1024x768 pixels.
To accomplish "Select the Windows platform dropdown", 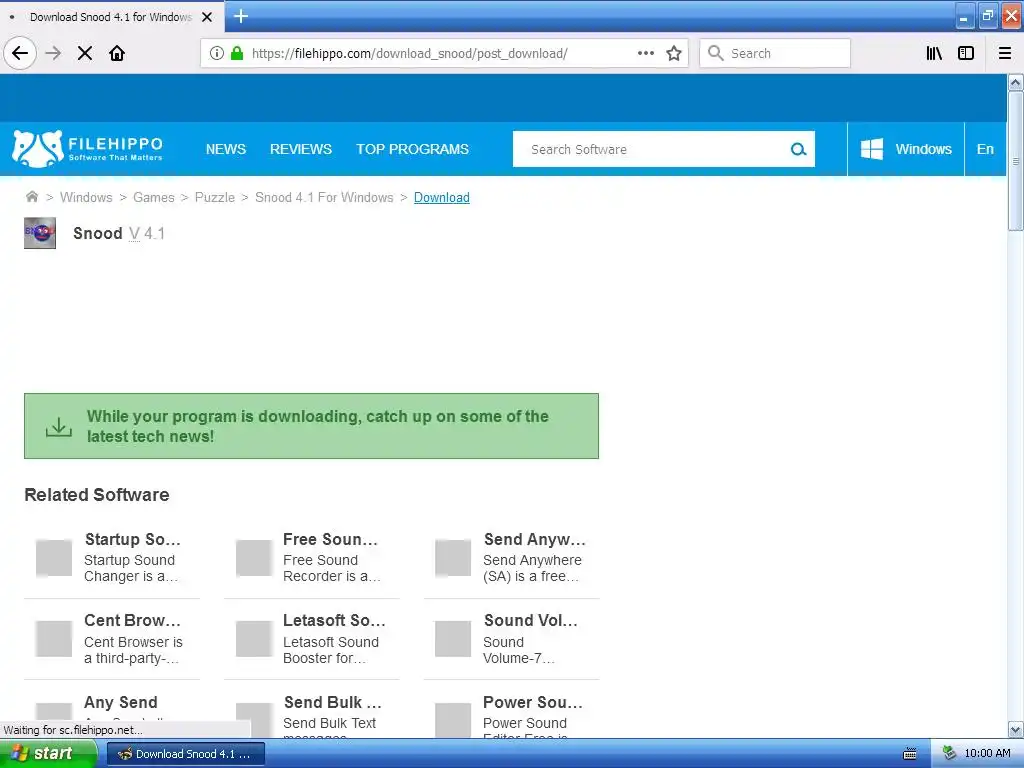I will click(906, 149).
